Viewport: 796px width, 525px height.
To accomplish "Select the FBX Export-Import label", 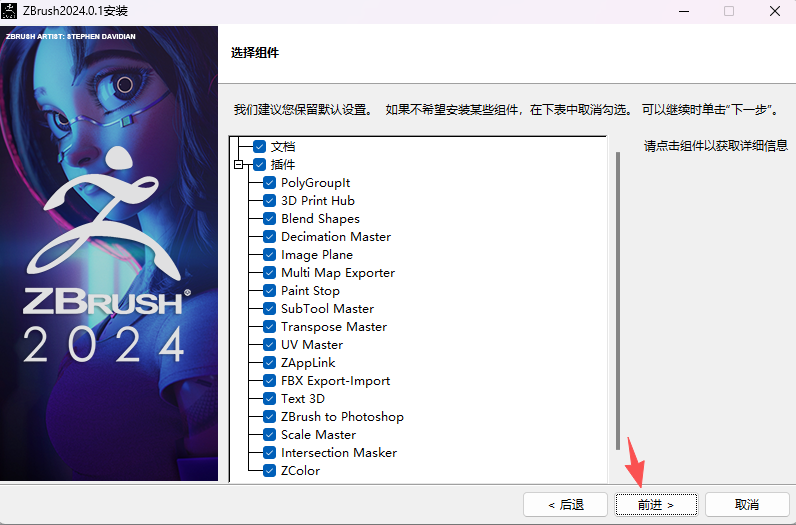I will coord(336,381).
